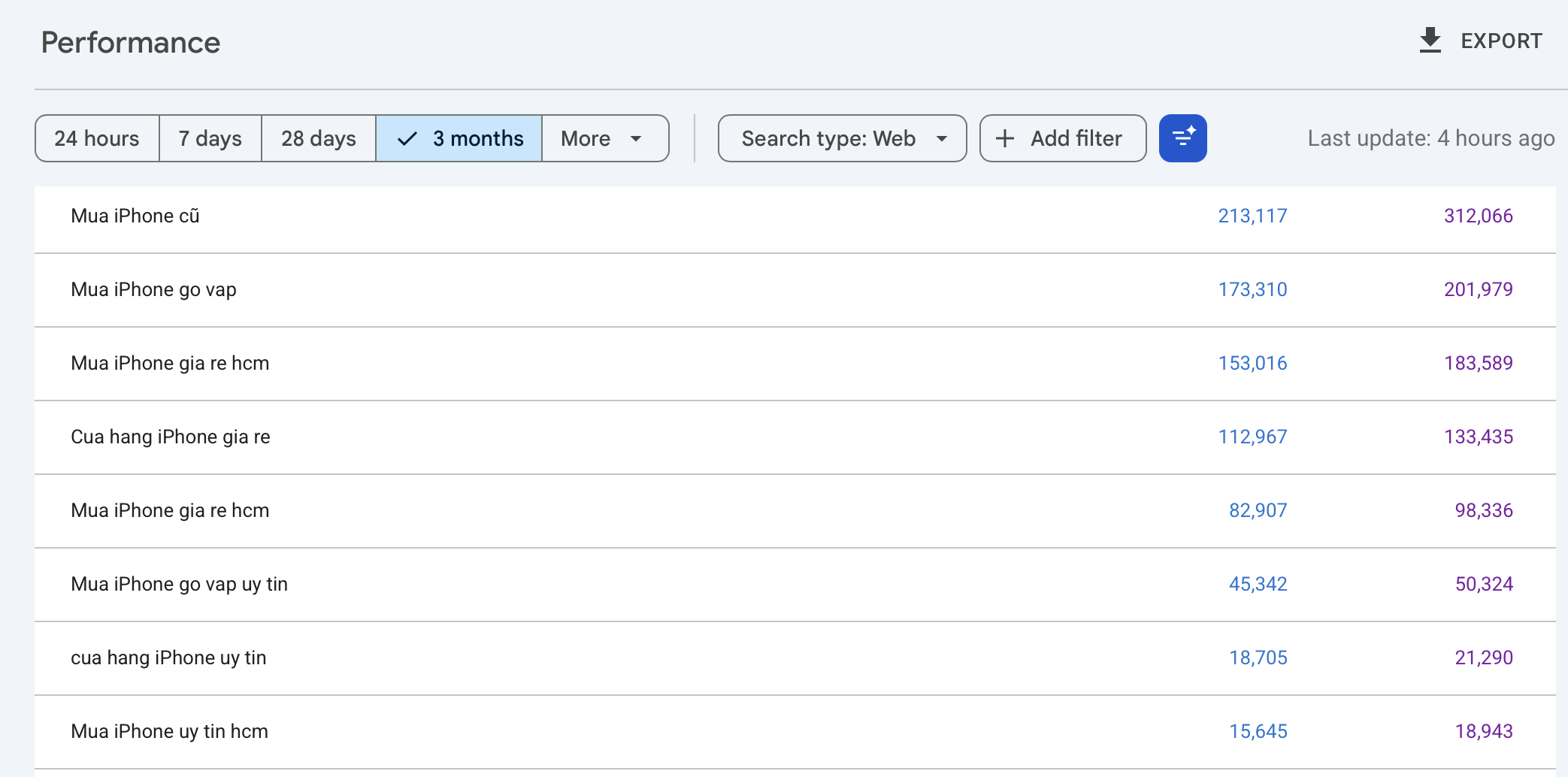
Task: Click the export download icon
Action: pos(1430,41)
